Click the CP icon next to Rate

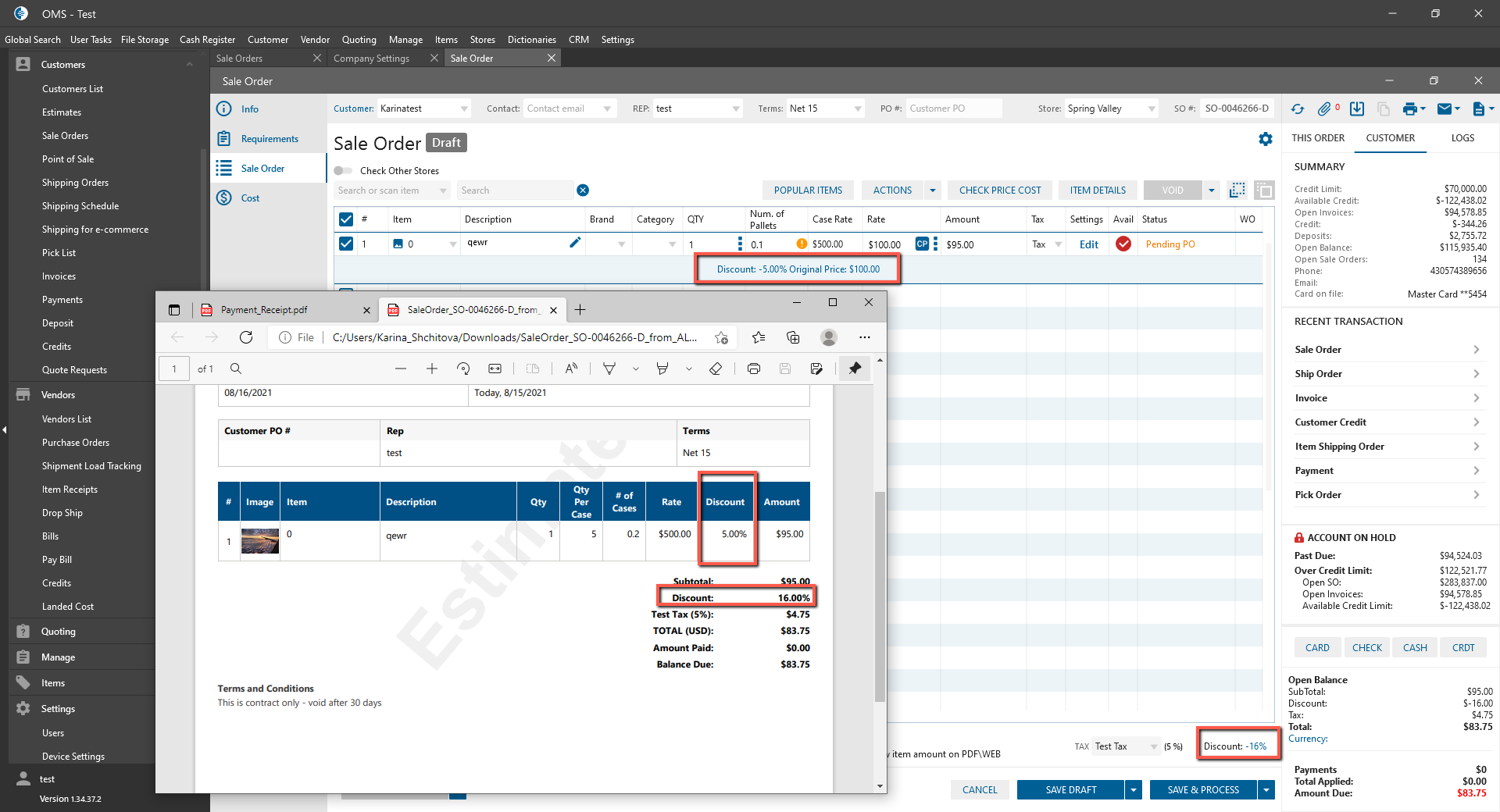click(x=922, y=244)
